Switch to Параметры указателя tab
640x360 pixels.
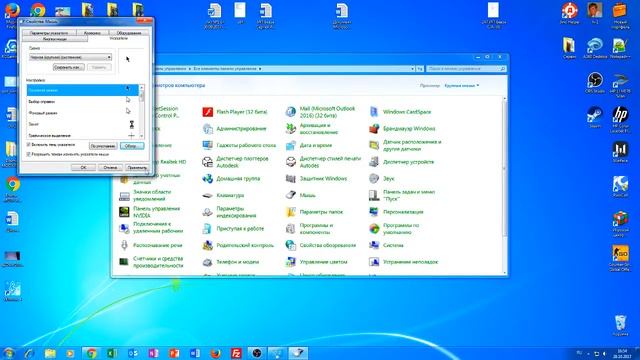[49, 33]
